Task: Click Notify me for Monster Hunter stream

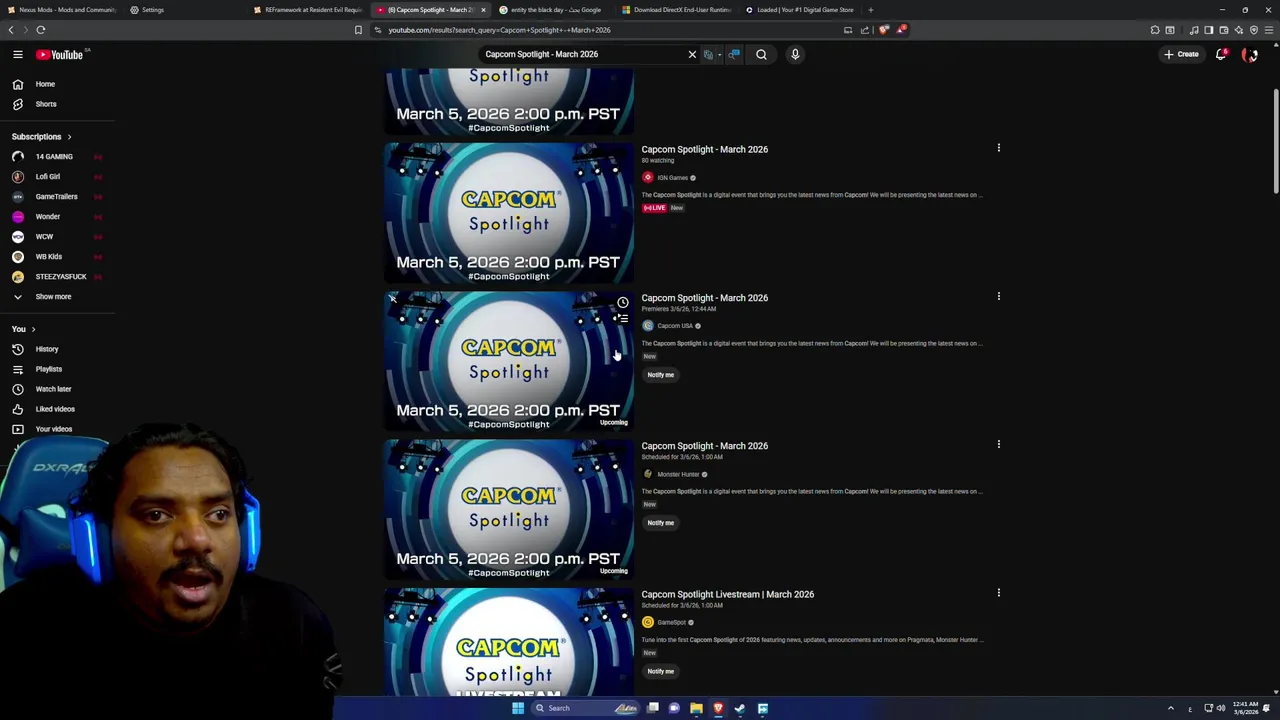Action: coord(660,523)
